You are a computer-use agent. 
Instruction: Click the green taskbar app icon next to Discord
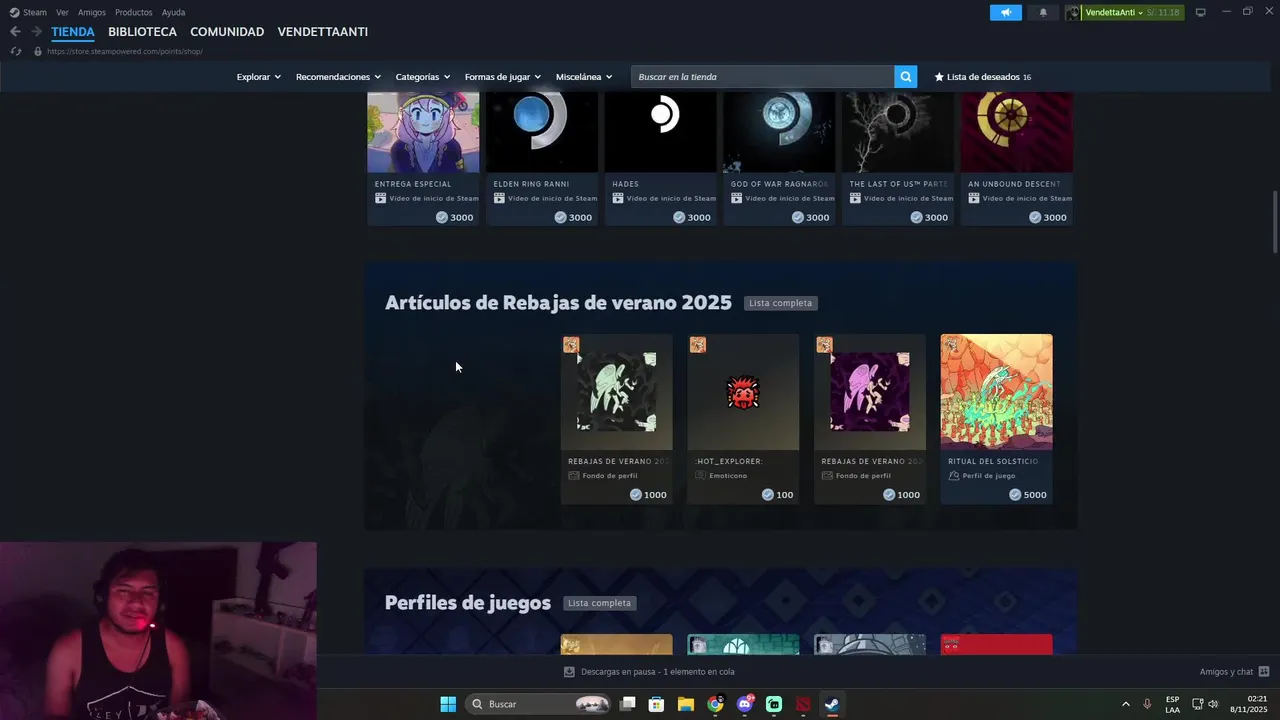[774, 704]
